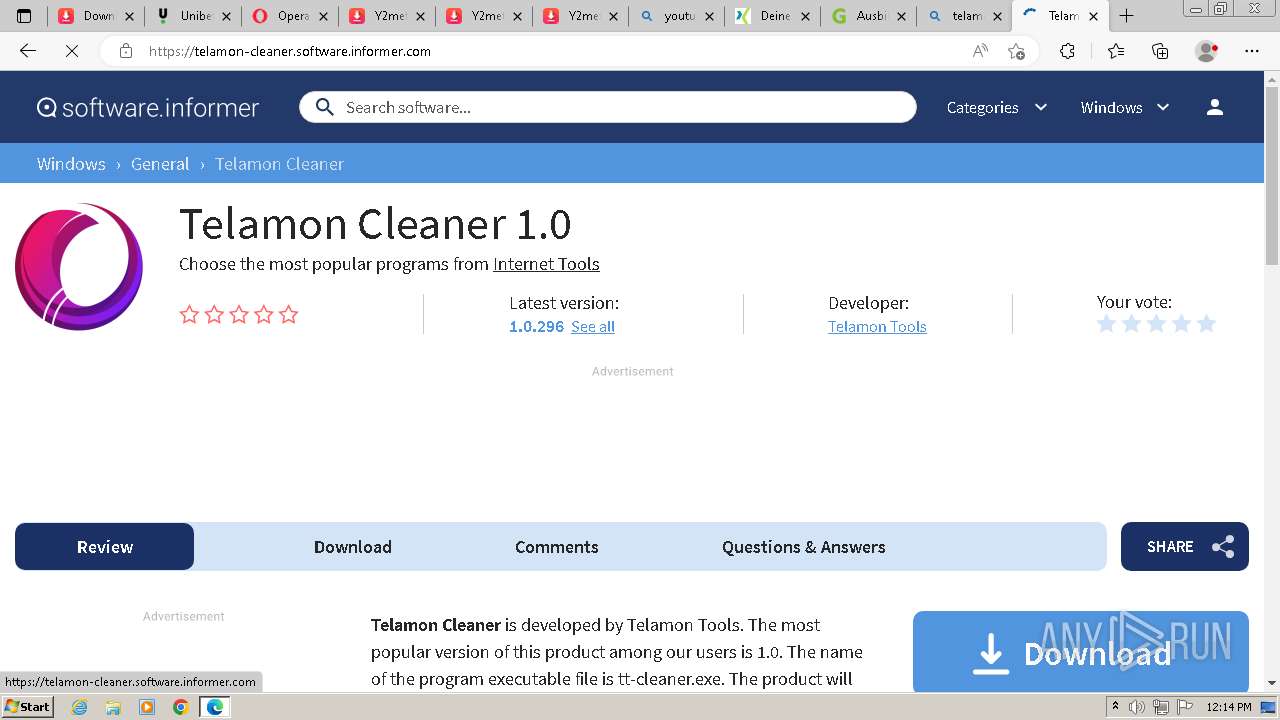Open Internet Explorer from taskbar
The image size is (1280, 720).
pos(80,707)
